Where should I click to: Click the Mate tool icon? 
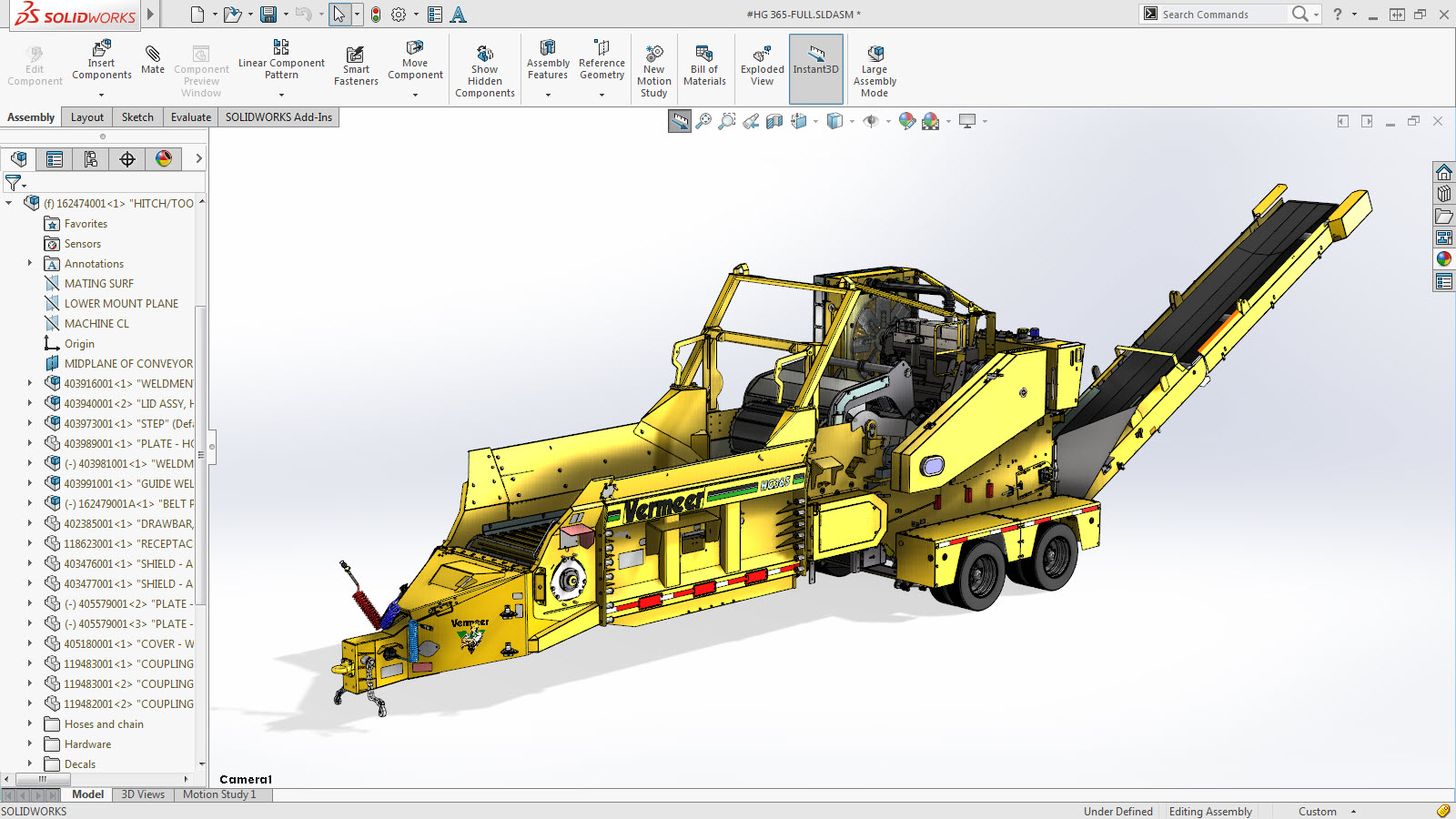click(153, 55)
